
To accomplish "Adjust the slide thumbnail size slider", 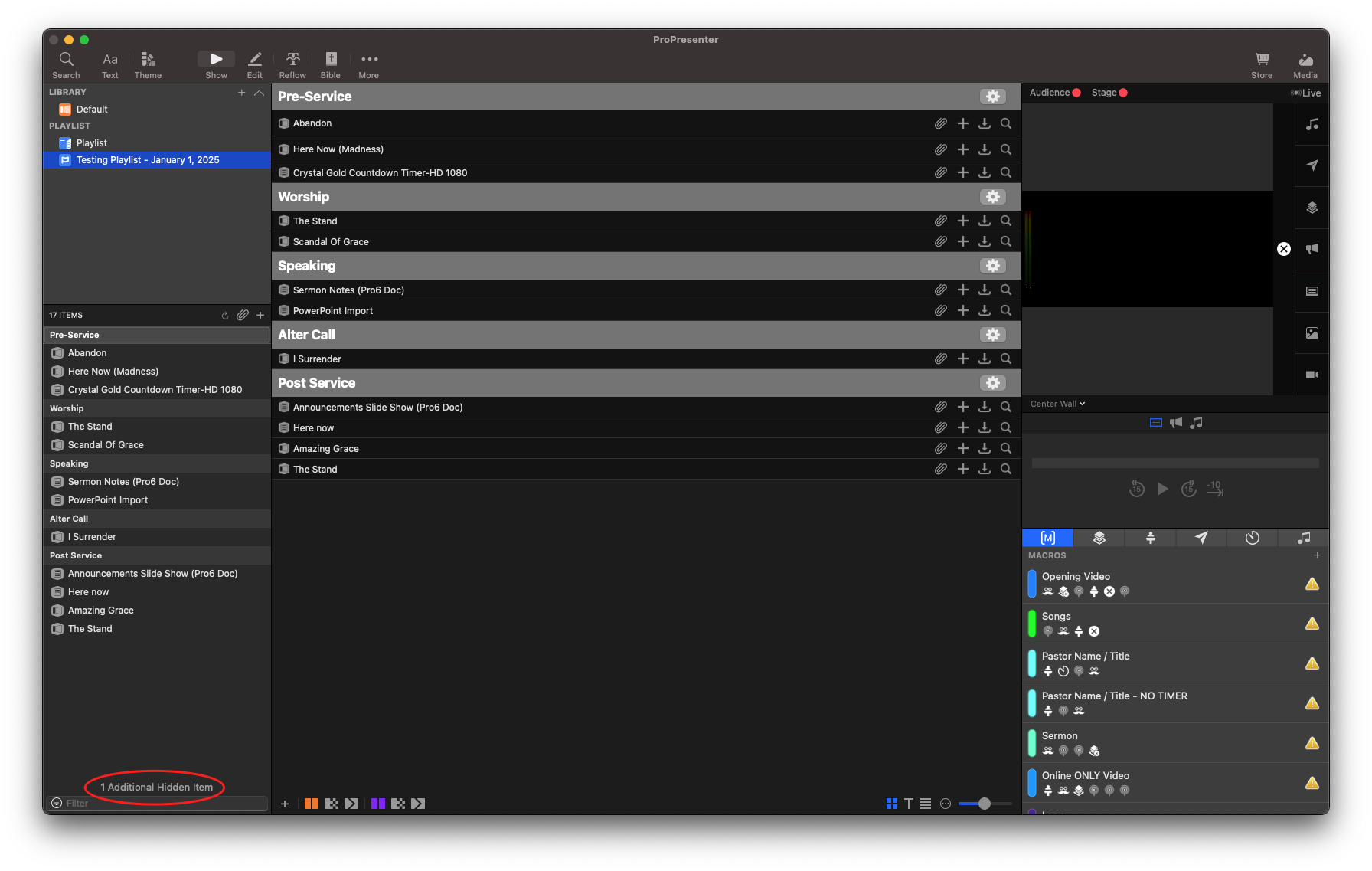I will pyautogui.click(x=985, y=804).
